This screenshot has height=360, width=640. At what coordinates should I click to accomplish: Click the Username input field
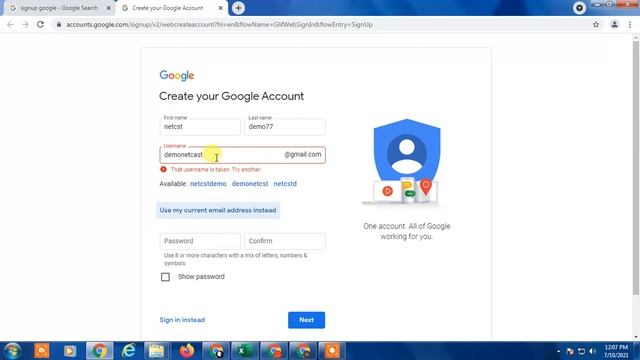[242, 155]
